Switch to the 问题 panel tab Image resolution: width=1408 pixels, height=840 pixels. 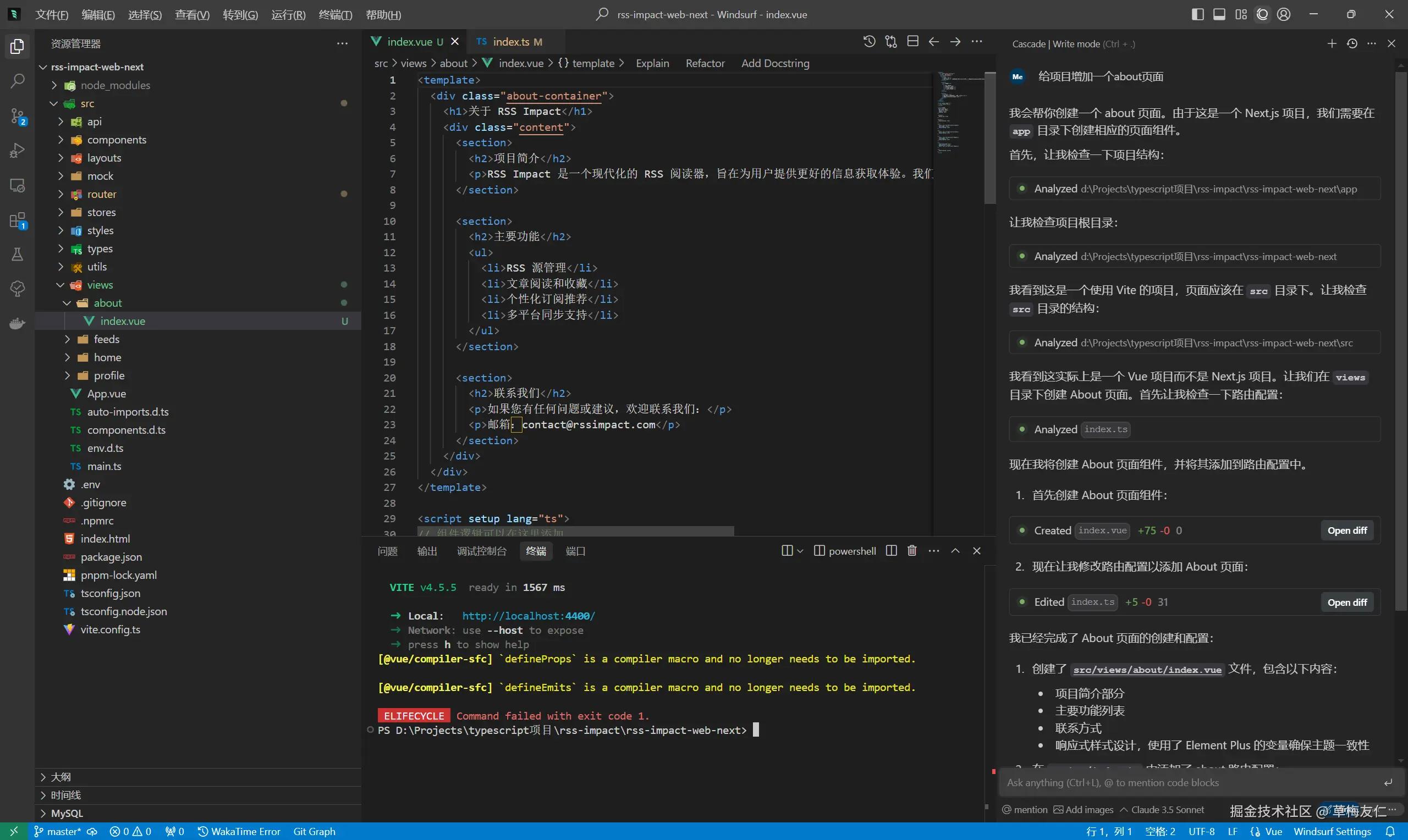pyautogui.click(x=387, y=551)
